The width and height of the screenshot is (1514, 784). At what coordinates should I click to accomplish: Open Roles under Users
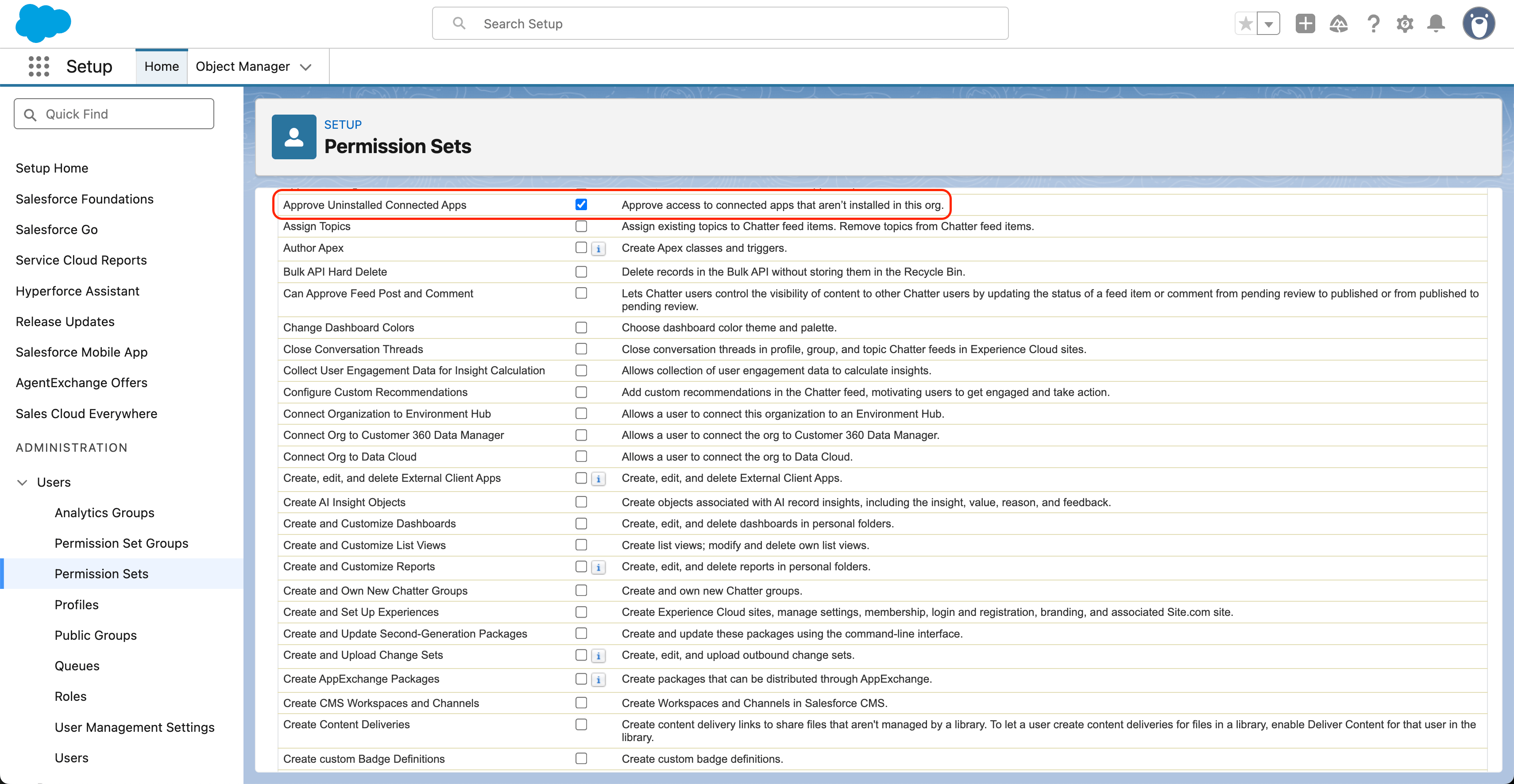70,696
